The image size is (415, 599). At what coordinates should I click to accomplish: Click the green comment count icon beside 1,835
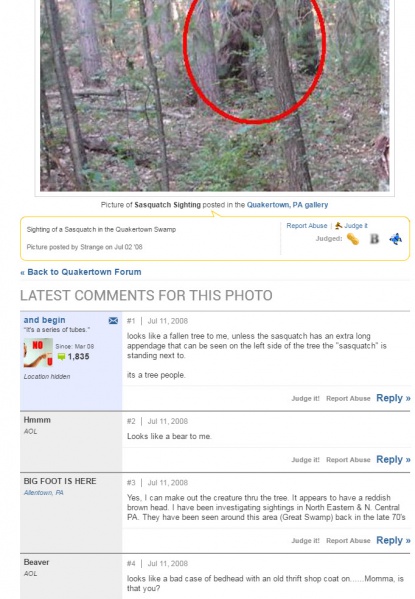click(61, 357)
